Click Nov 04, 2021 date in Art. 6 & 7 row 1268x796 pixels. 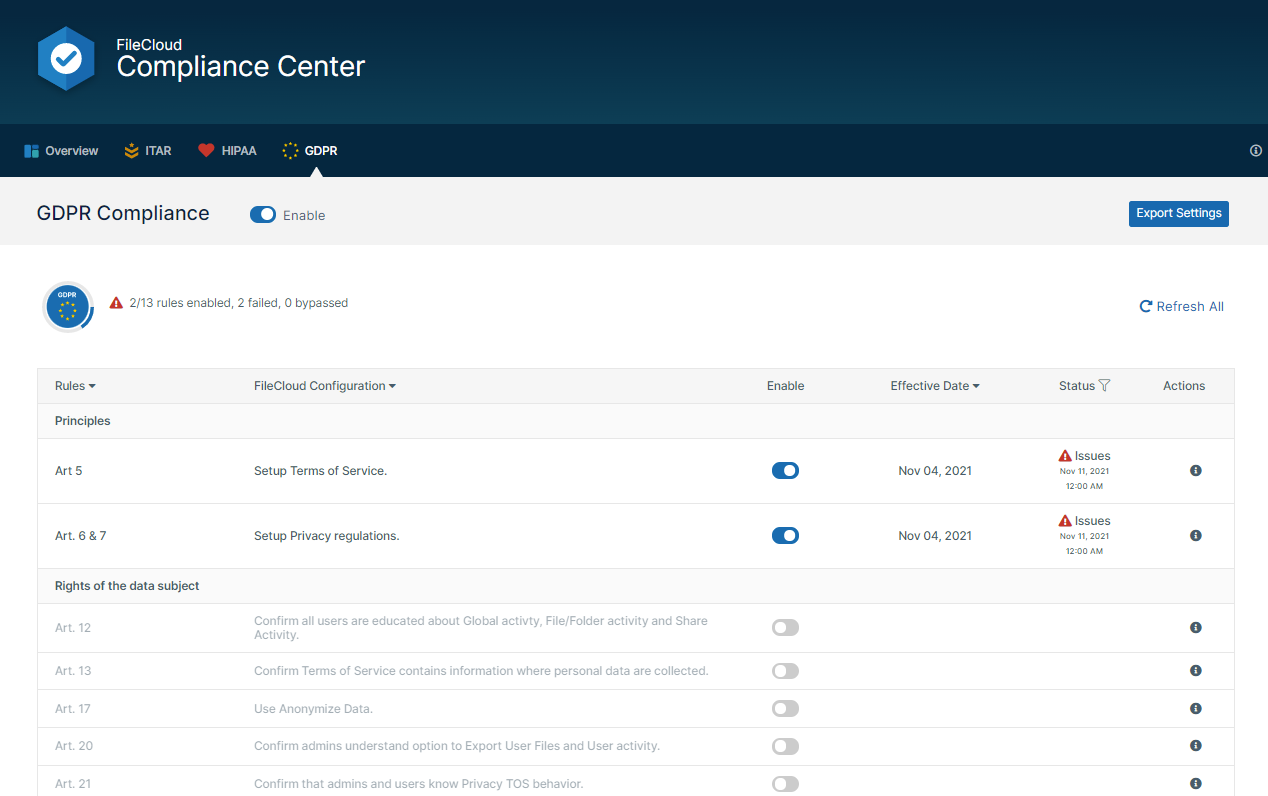pos(935,535)
